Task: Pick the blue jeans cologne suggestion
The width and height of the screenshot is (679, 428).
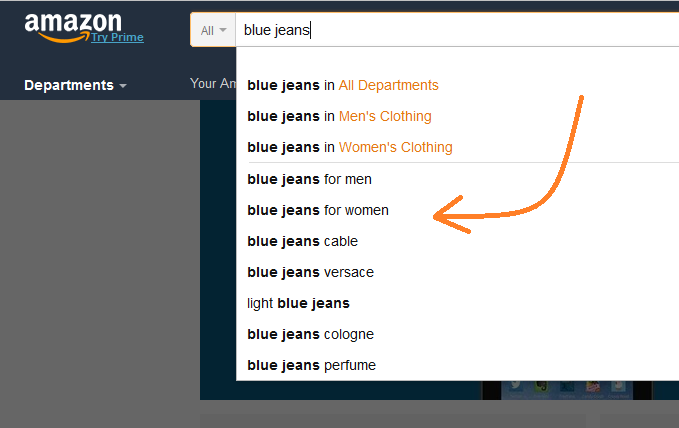Action: [x=310, y=334]
